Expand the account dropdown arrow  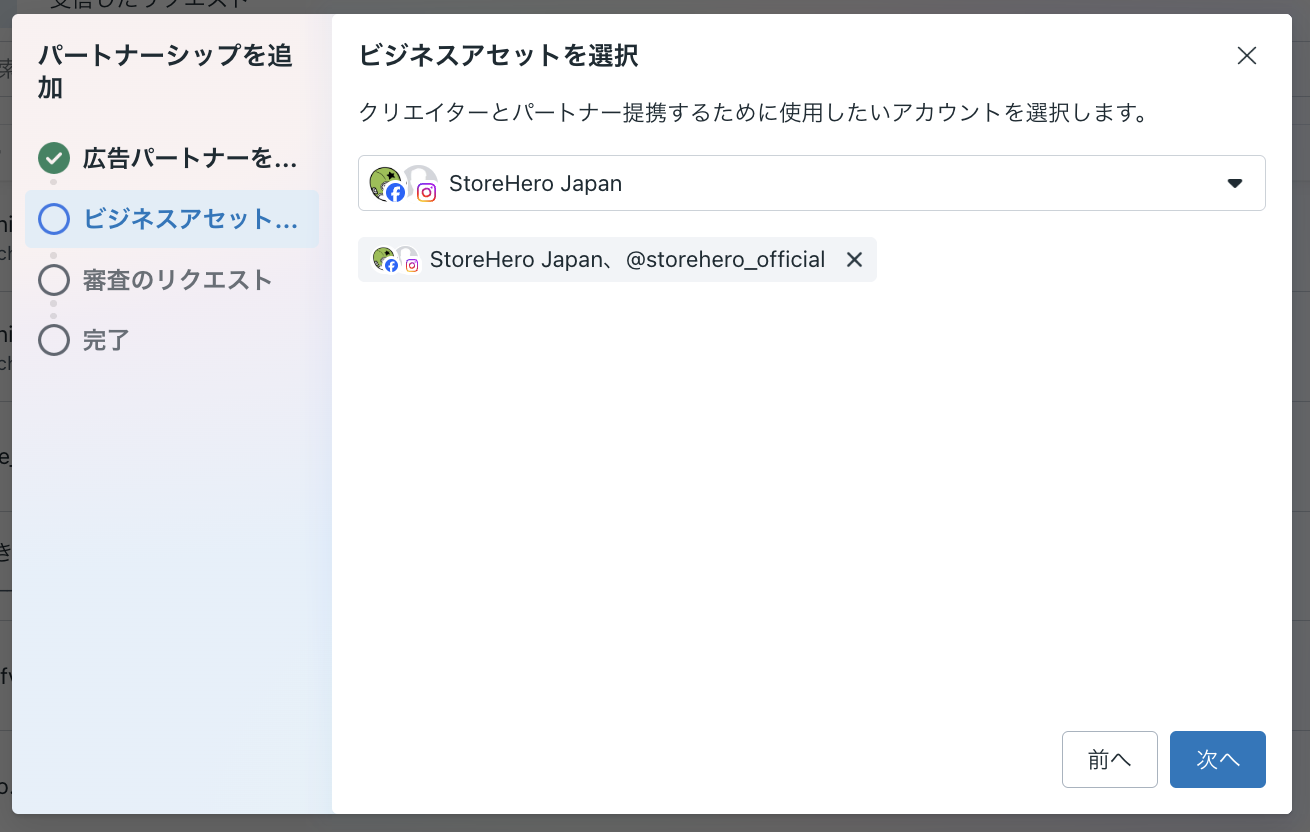pos(1235,183)
